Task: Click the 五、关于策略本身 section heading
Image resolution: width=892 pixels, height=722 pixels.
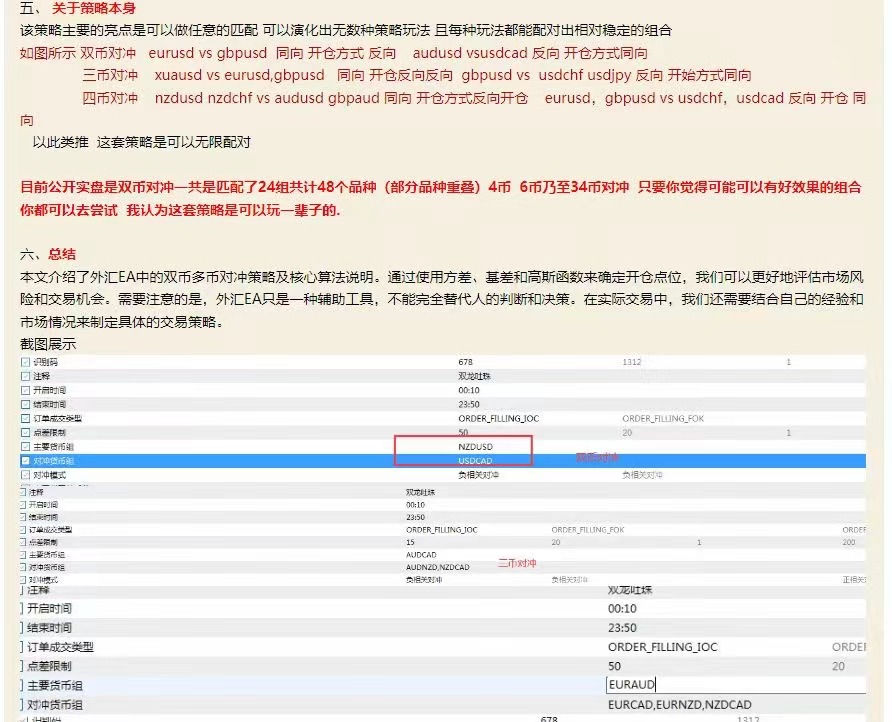Action: click(78, 8)
